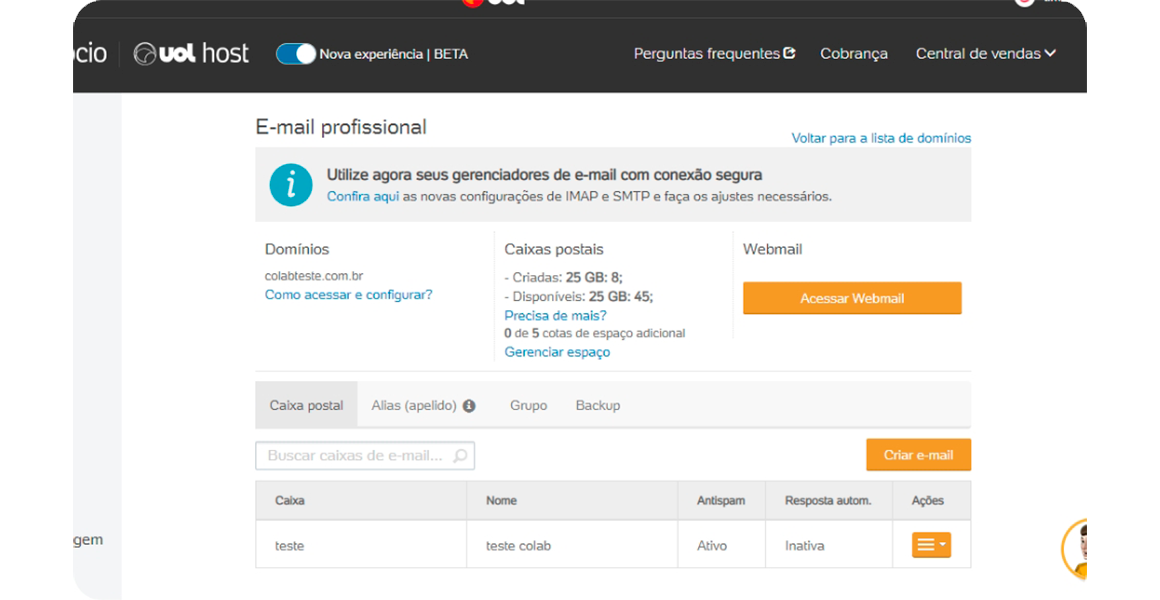1160x600 pixels.
Task: Toggle the Nova experiência BETA switch
Action: pos(295,54)
